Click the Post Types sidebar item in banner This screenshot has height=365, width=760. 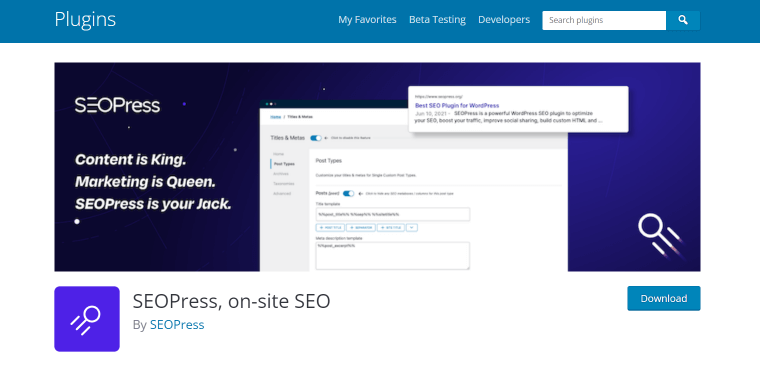coord(284,164)
